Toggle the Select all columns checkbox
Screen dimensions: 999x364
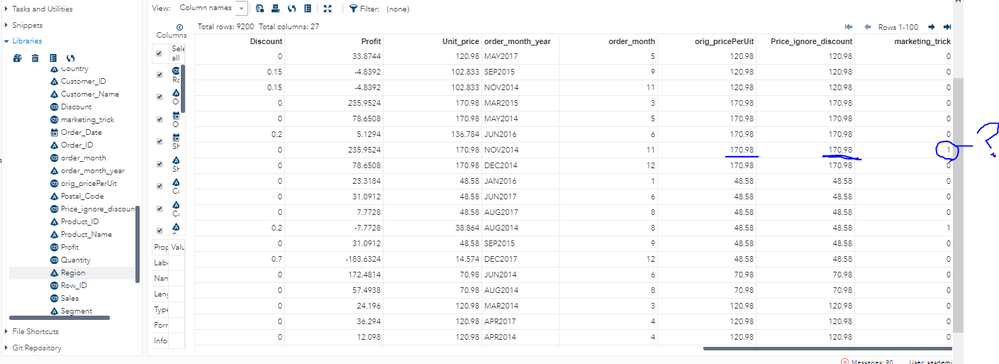[x=159, y=54]
